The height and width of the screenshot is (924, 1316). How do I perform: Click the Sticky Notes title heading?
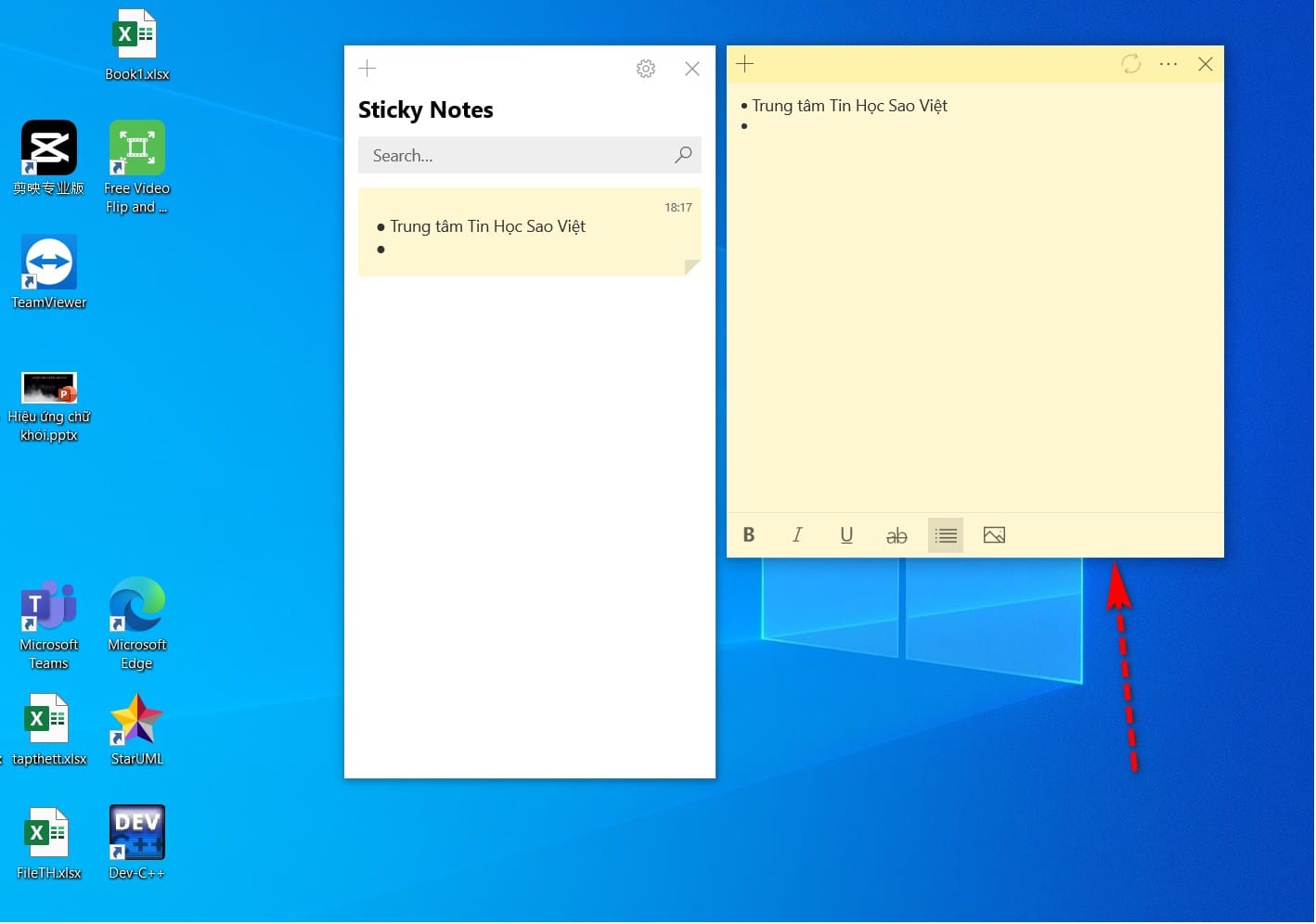coord(426,109)
